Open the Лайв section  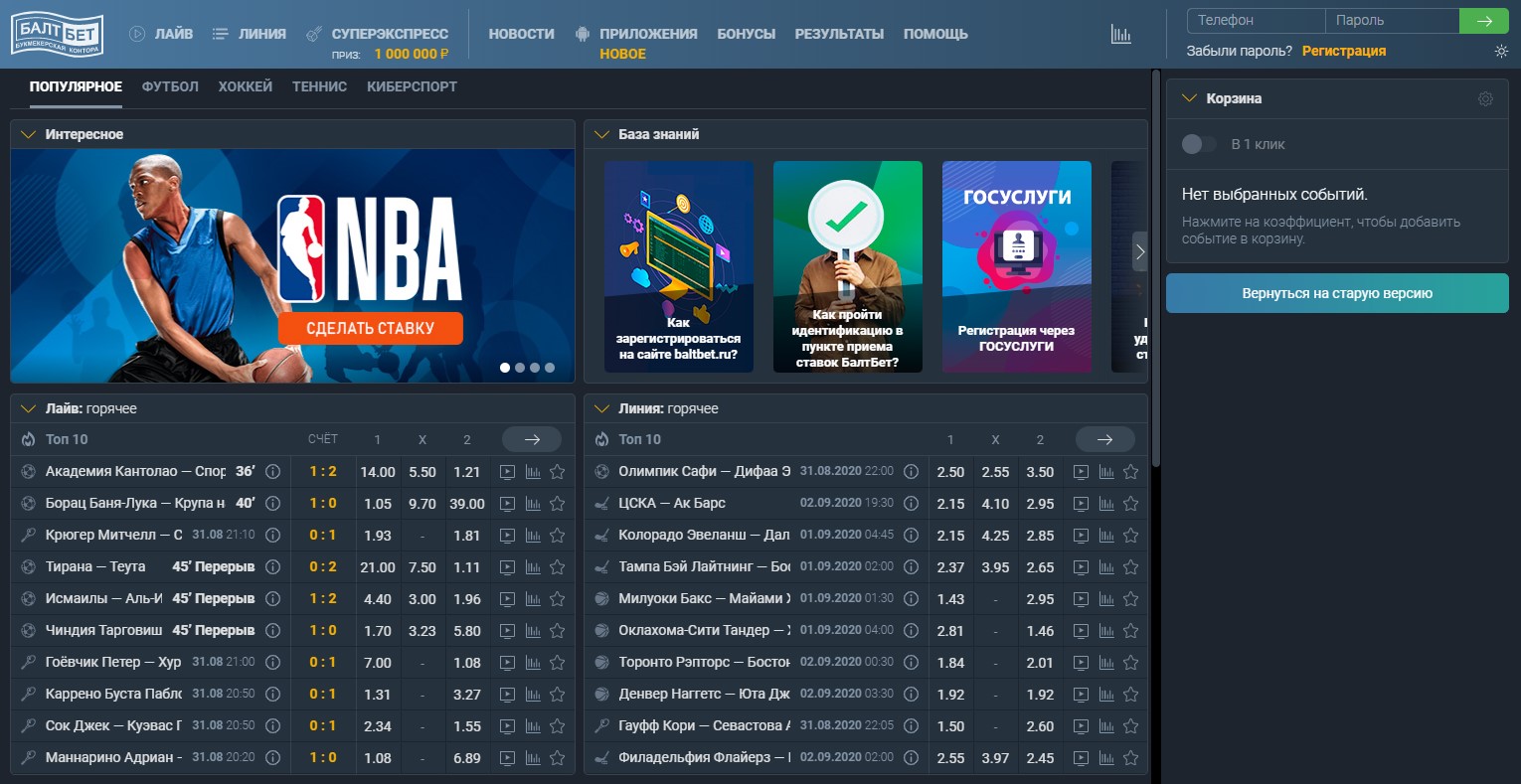pyautogui.click(x=161, y=34)
